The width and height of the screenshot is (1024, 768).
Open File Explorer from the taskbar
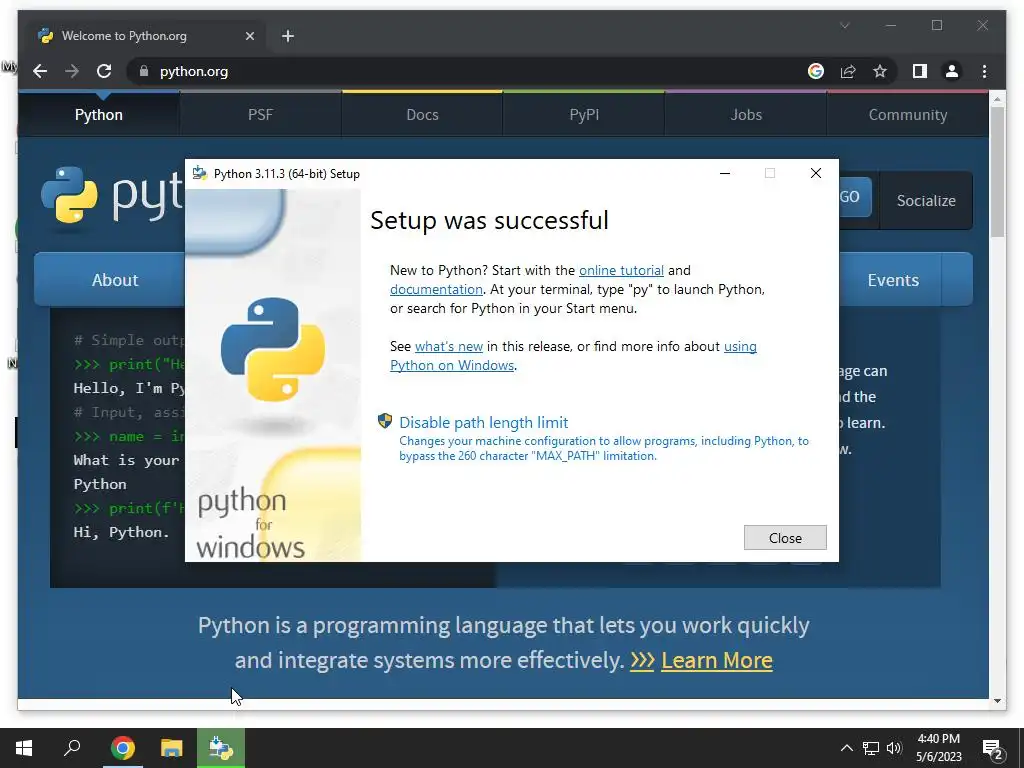172,748
